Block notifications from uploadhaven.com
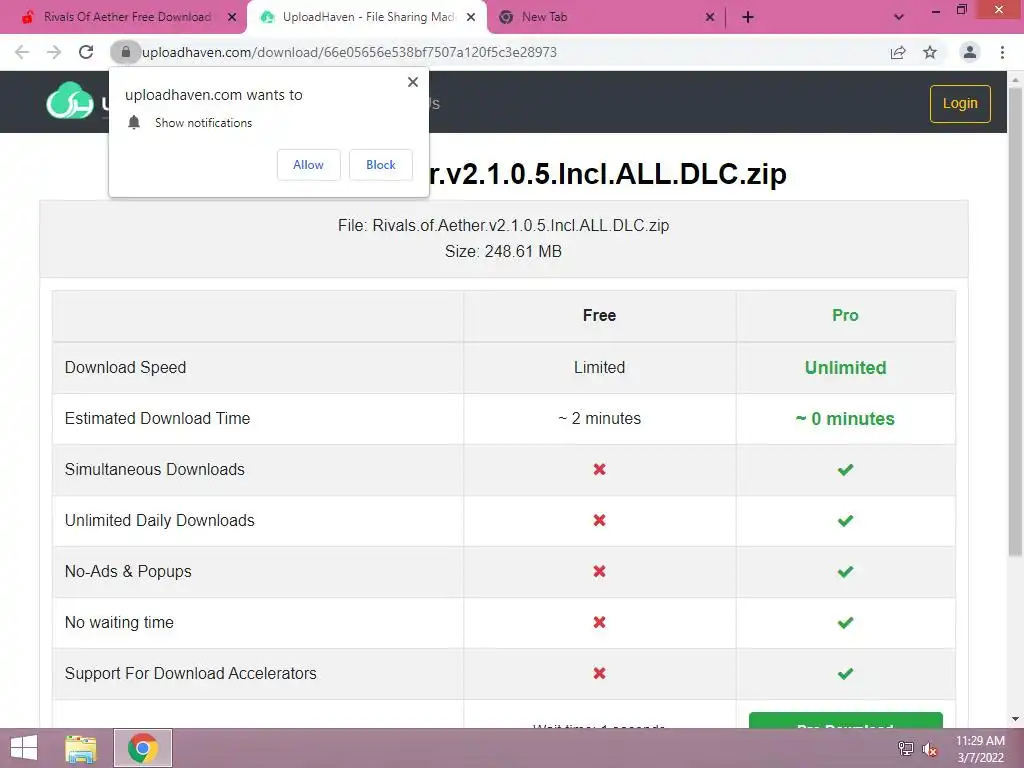1024x768 pixels. coord(381,165)
